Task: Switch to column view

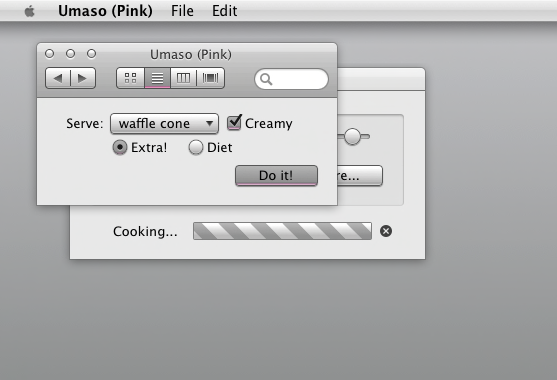Action: click(x=183, y=78)
